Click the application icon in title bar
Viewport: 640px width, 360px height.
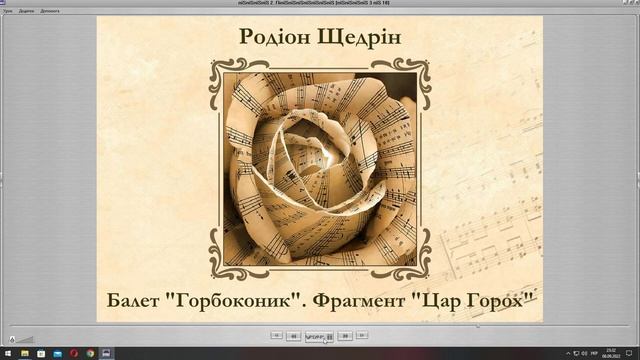click(x=3, y=2)
